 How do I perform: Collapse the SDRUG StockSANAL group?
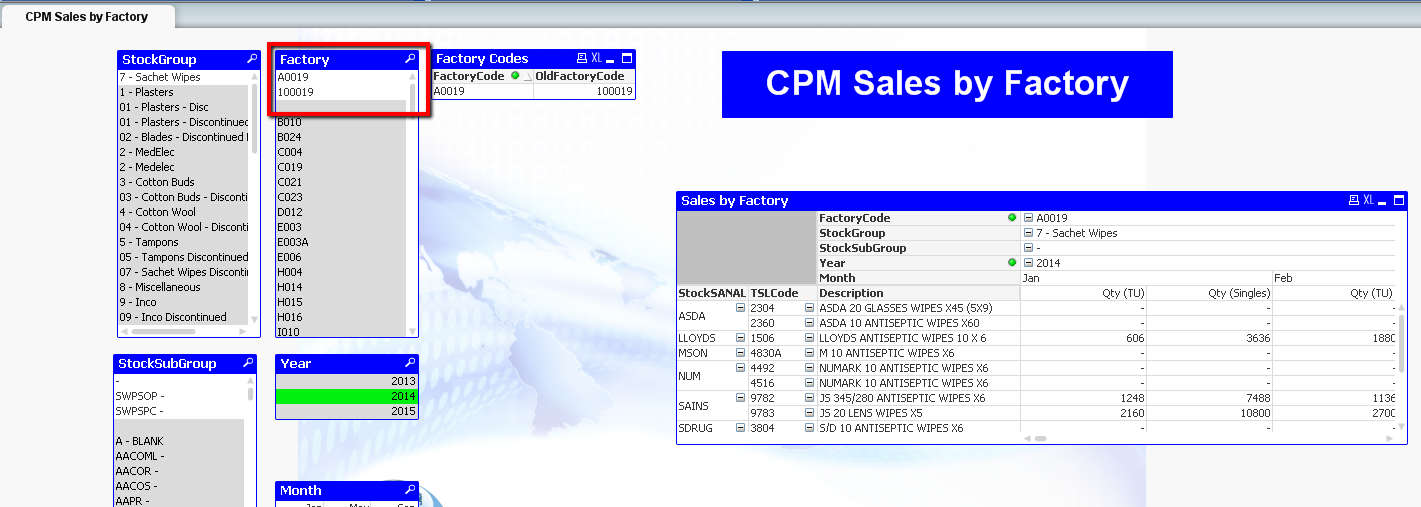pos(740,428)
